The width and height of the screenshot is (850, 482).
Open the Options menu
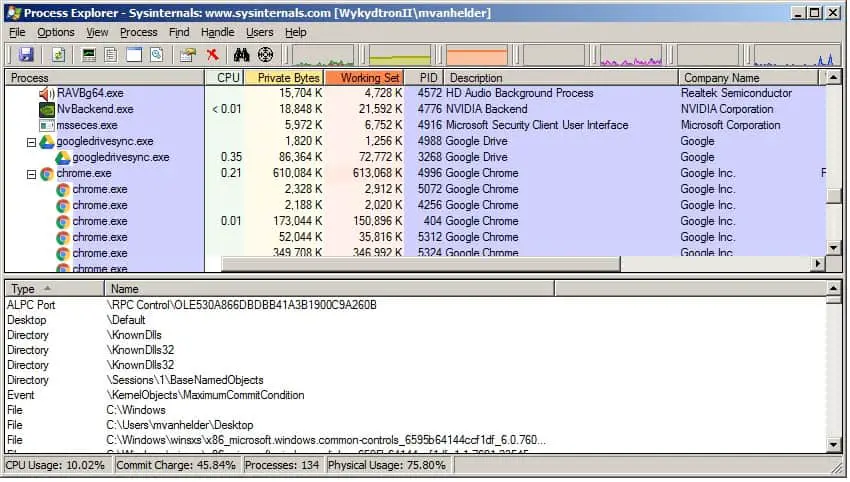click(x=56, y=33)
